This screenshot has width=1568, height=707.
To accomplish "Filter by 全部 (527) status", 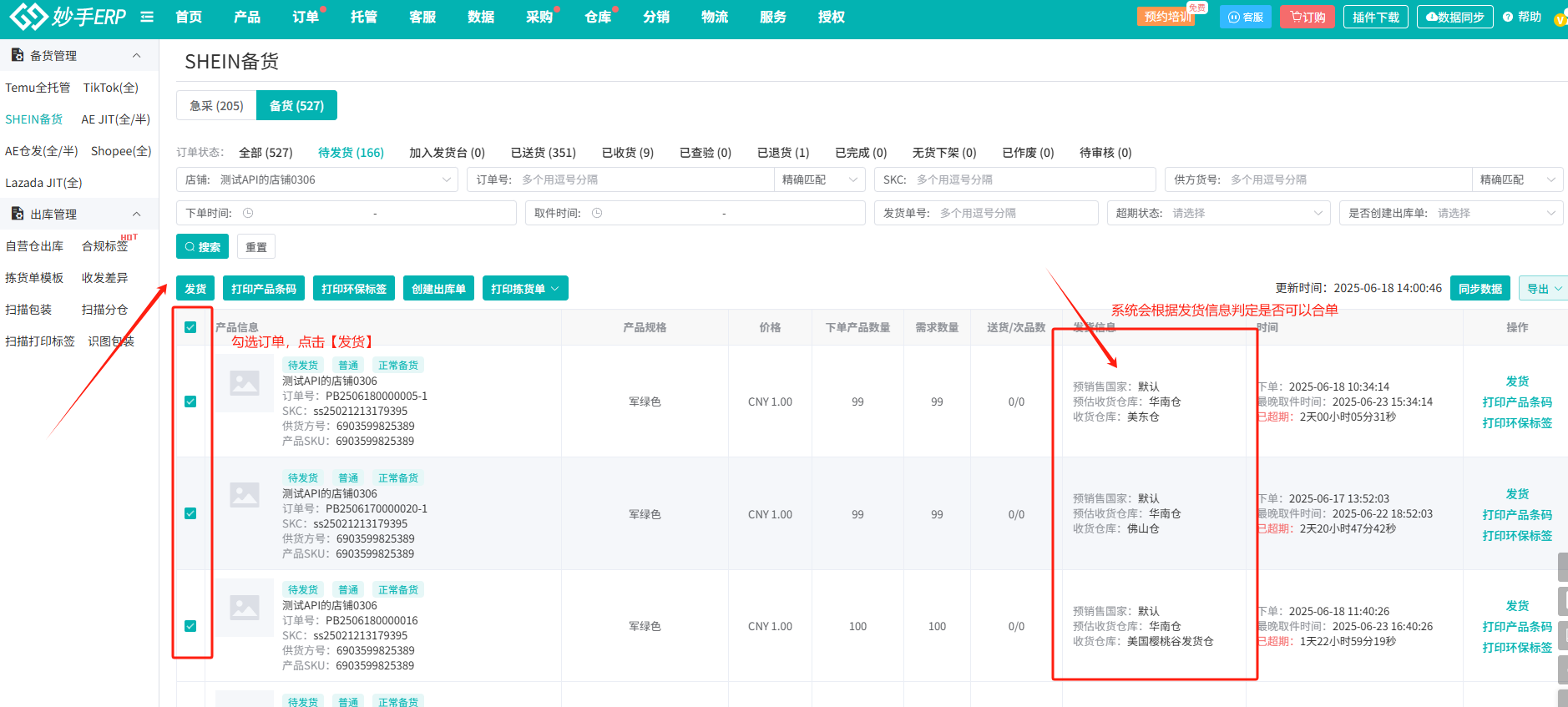I will [x=266, y=153].
